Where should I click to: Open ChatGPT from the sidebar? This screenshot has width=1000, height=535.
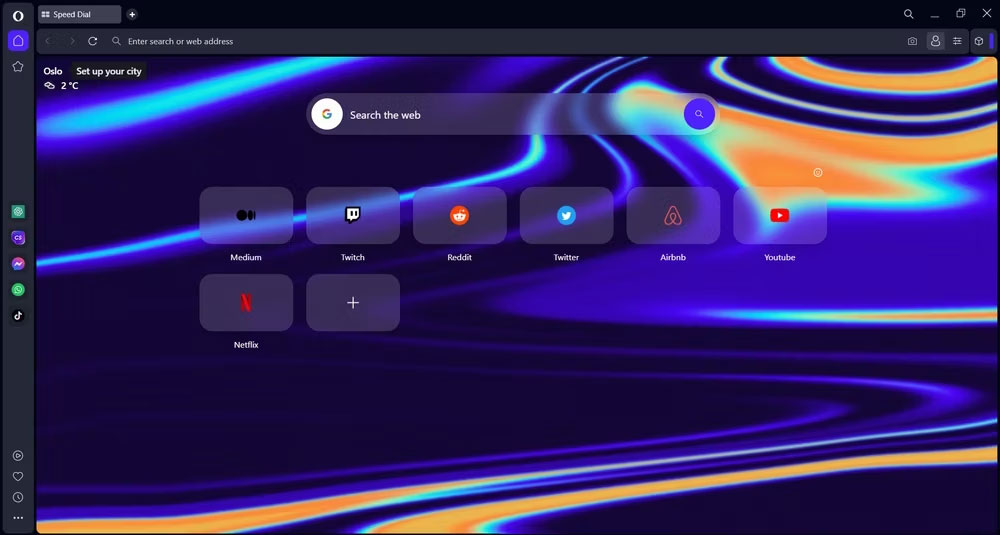coord(18,211)
